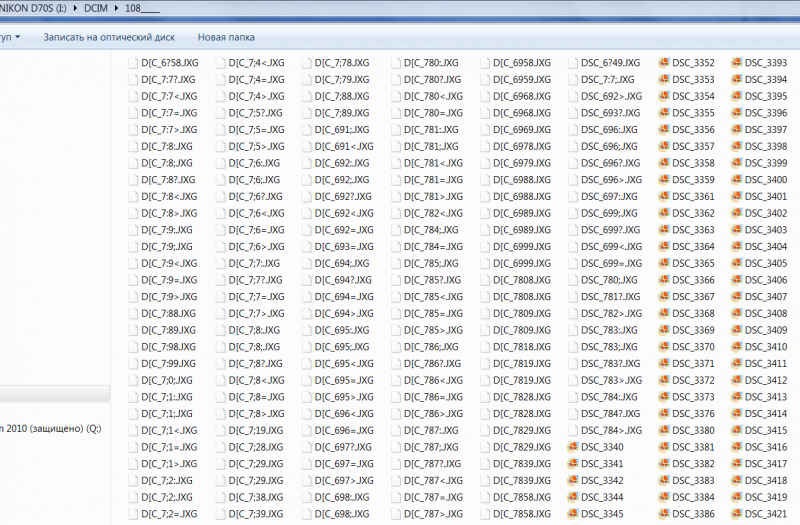Click file name DSC_3380

(693, 431)
